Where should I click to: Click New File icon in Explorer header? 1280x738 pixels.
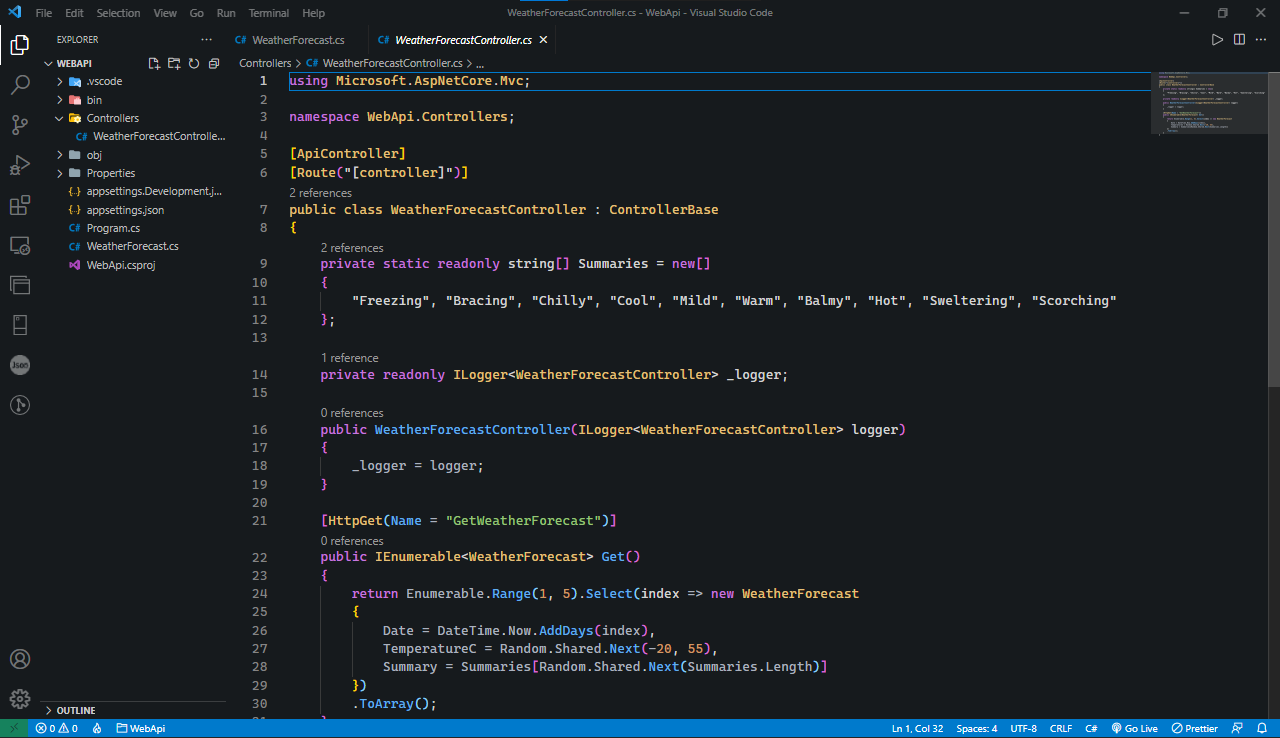point(154,63)
